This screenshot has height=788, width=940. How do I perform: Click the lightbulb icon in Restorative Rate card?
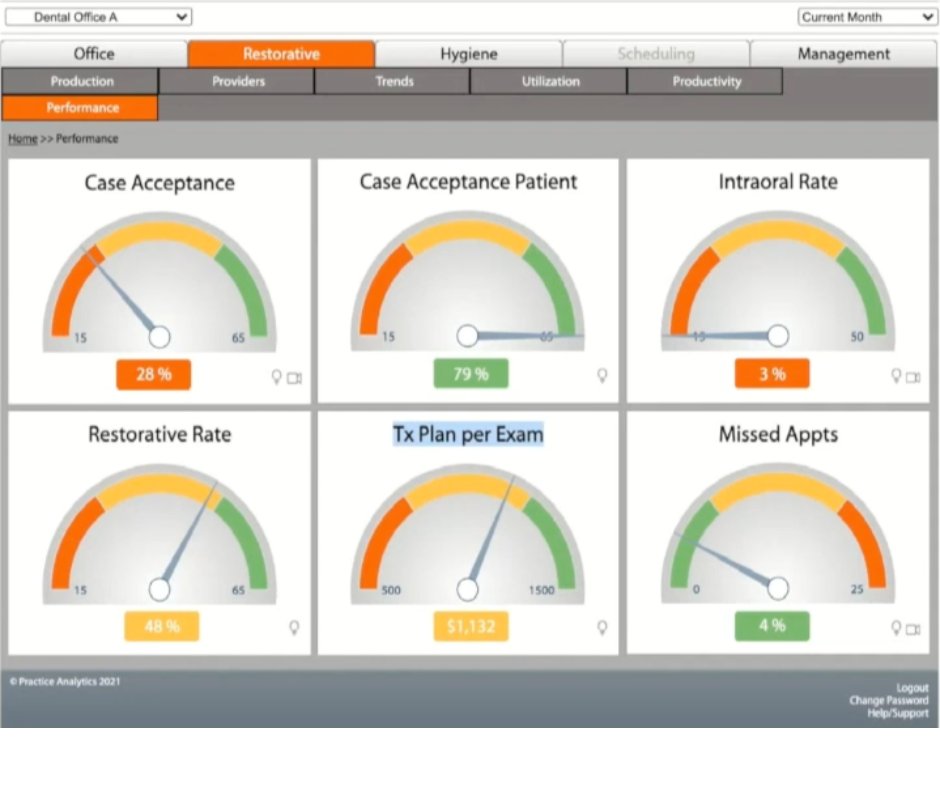coord(294,627)
